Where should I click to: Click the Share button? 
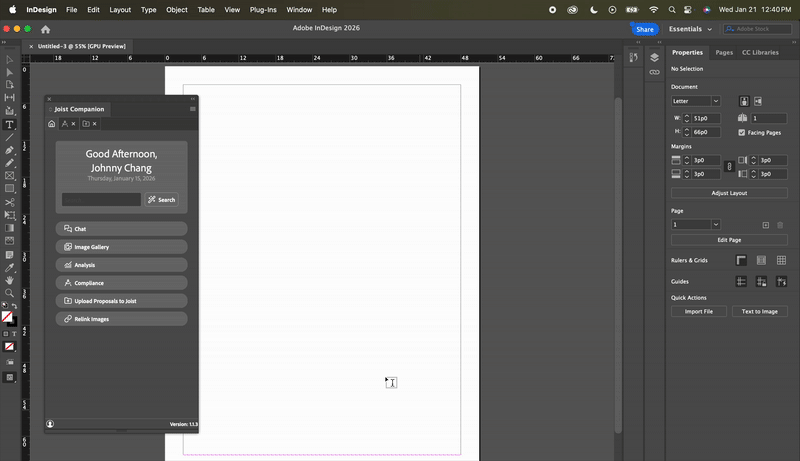(644, 29)
